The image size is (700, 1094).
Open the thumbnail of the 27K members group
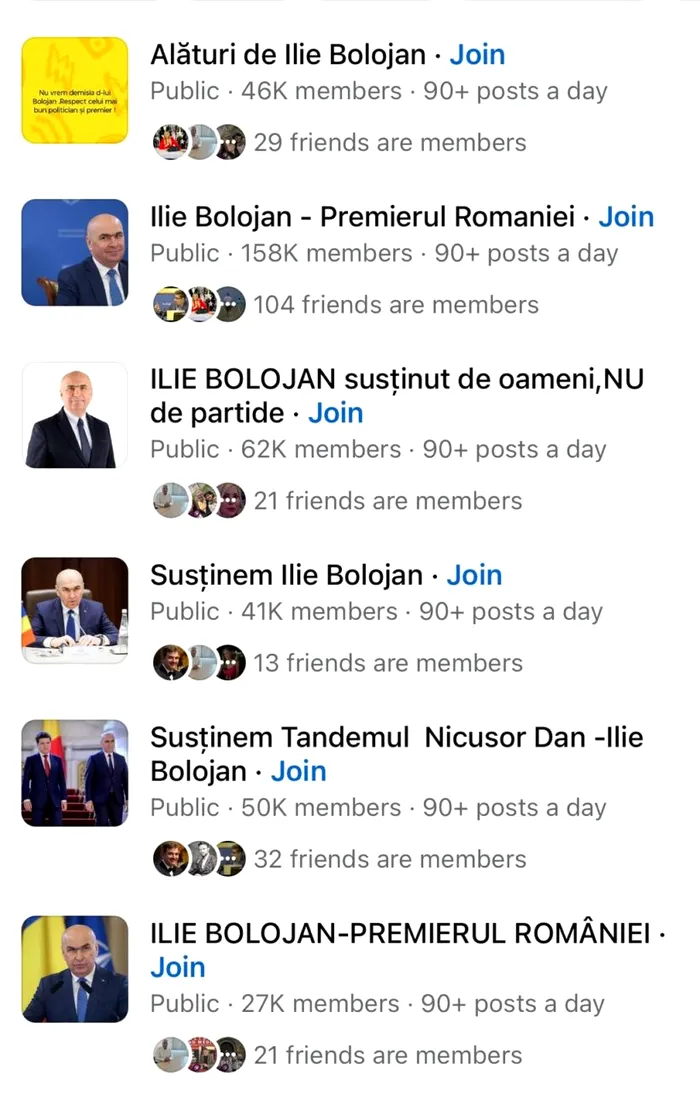(75, 969)
